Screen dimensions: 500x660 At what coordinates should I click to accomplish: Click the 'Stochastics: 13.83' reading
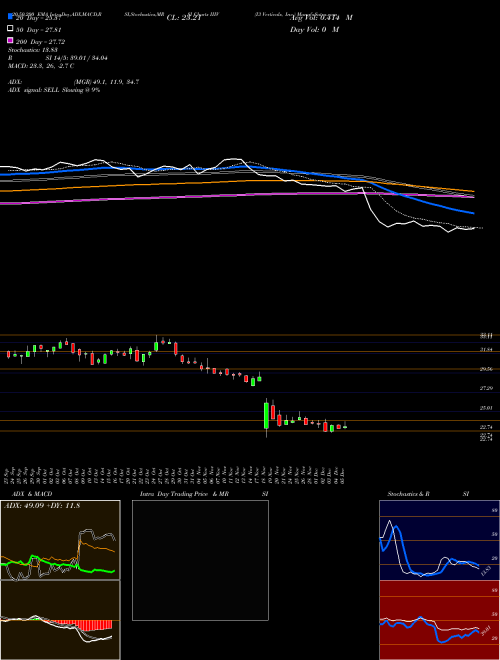point(33,50)
